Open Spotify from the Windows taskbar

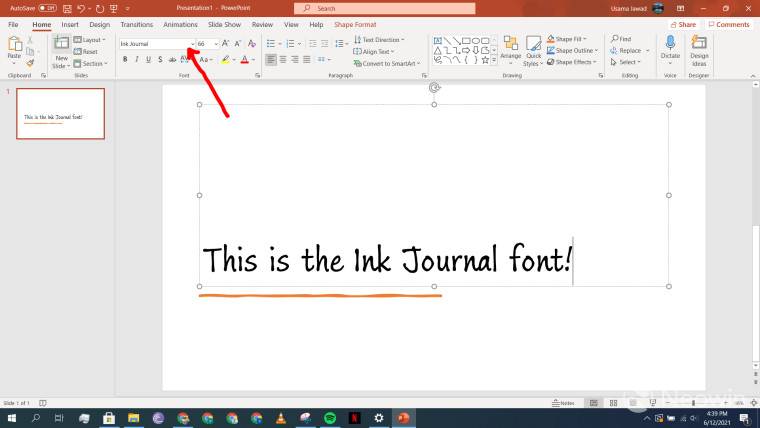(x=330, y=418)
